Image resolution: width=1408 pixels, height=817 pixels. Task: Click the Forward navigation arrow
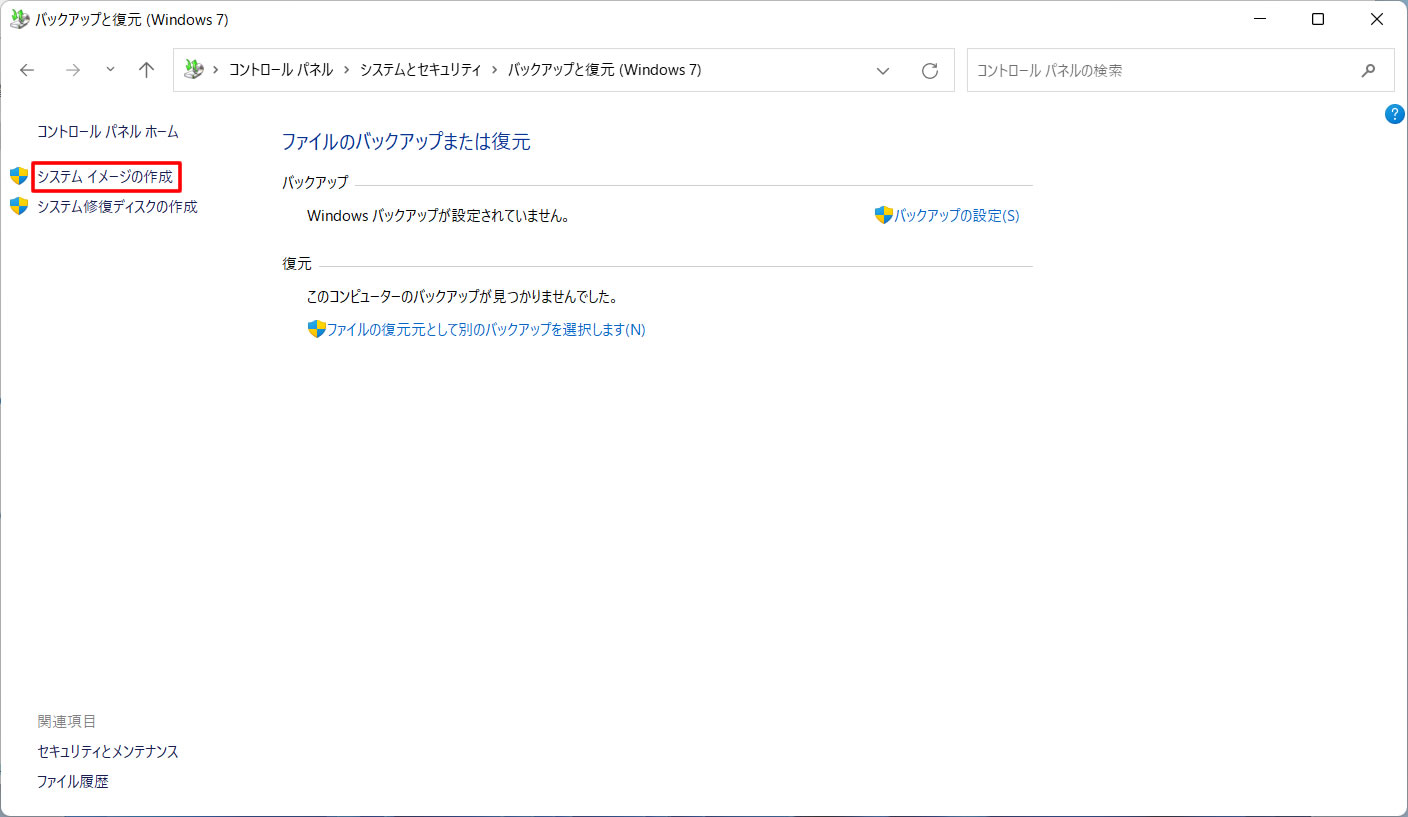coord(72,70)
